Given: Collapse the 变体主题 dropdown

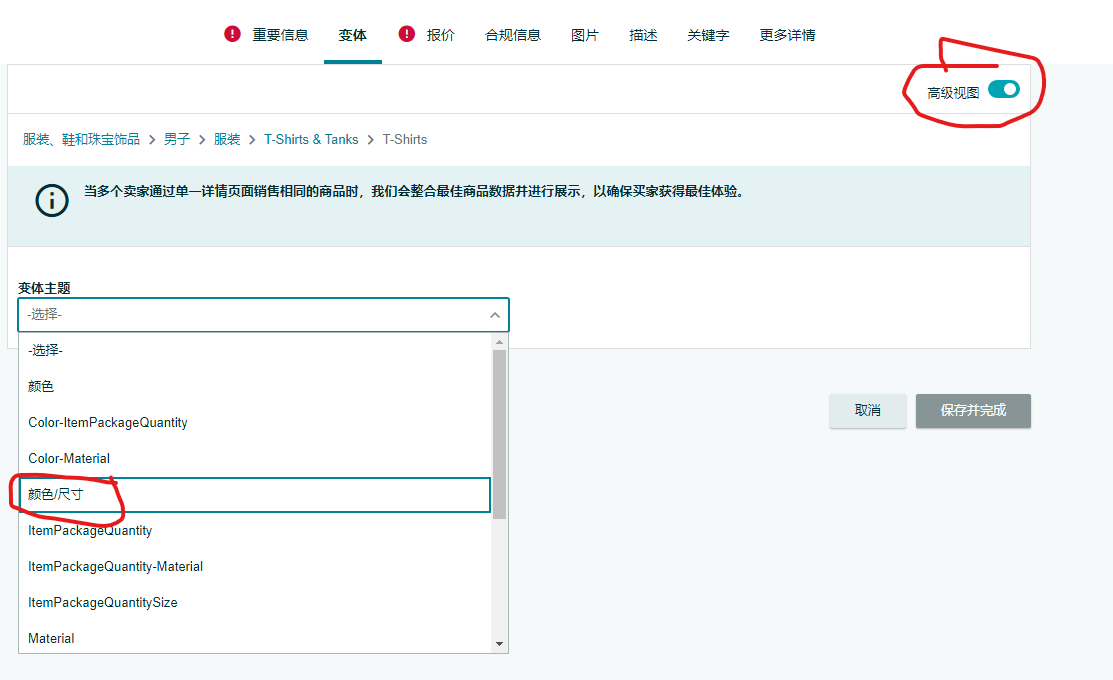Looking at the screenshot, I should [263, 314].
